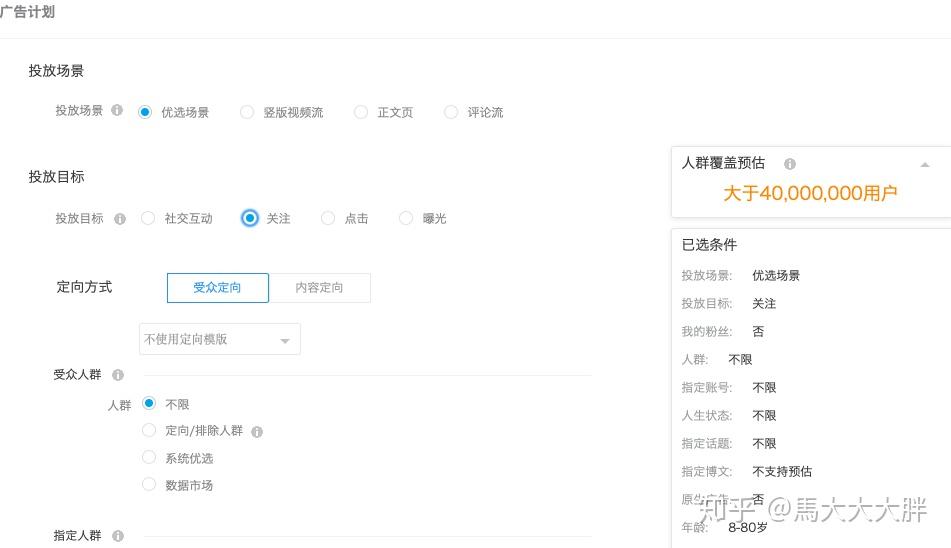The image size is (951, 548).
Task: Select 定向/排除人群 radio option
Action: pyautogui.click(x=149, y=430)
